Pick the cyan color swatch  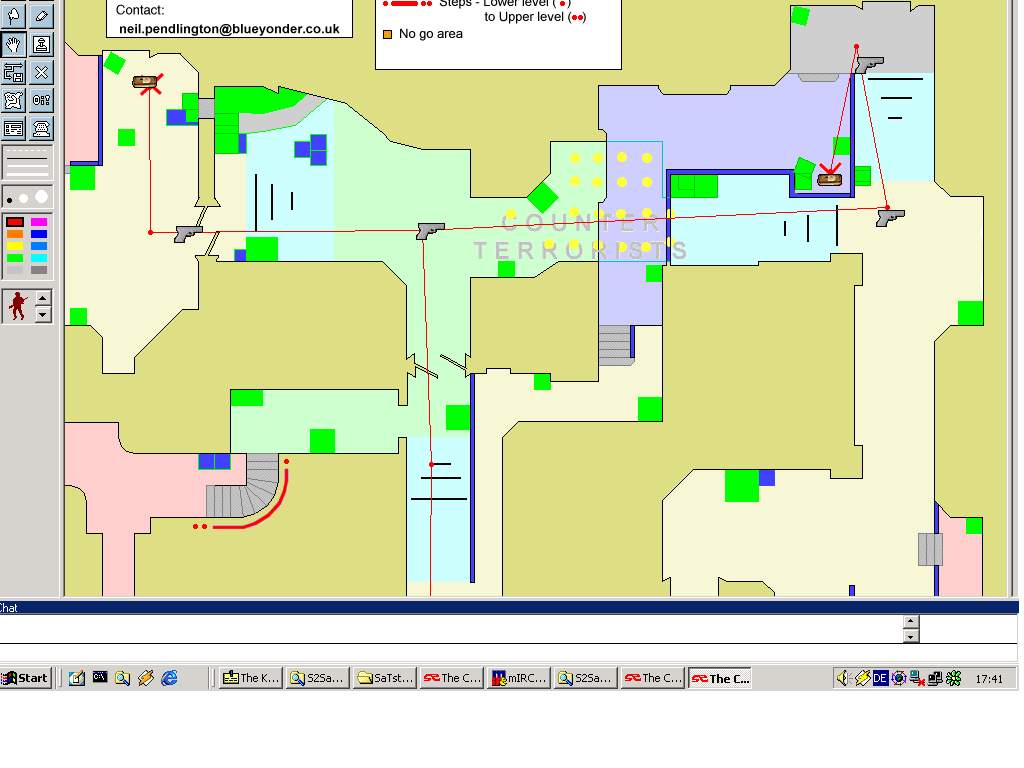pos(39,258)
